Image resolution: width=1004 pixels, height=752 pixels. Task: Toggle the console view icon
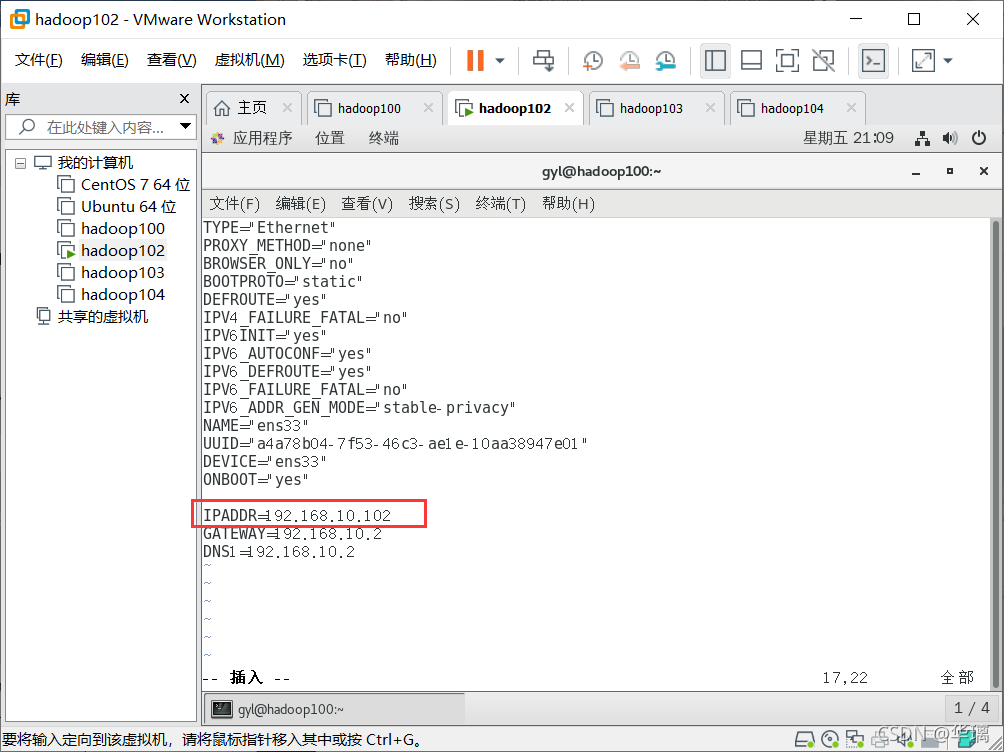(x=873, y=61)
